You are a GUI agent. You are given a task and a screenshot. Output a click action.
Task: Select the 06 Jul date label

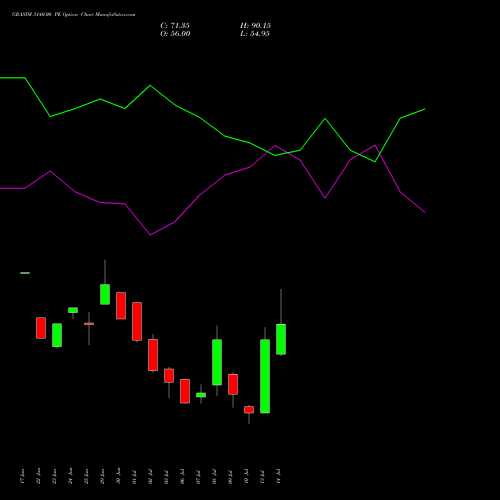[182, 476]
